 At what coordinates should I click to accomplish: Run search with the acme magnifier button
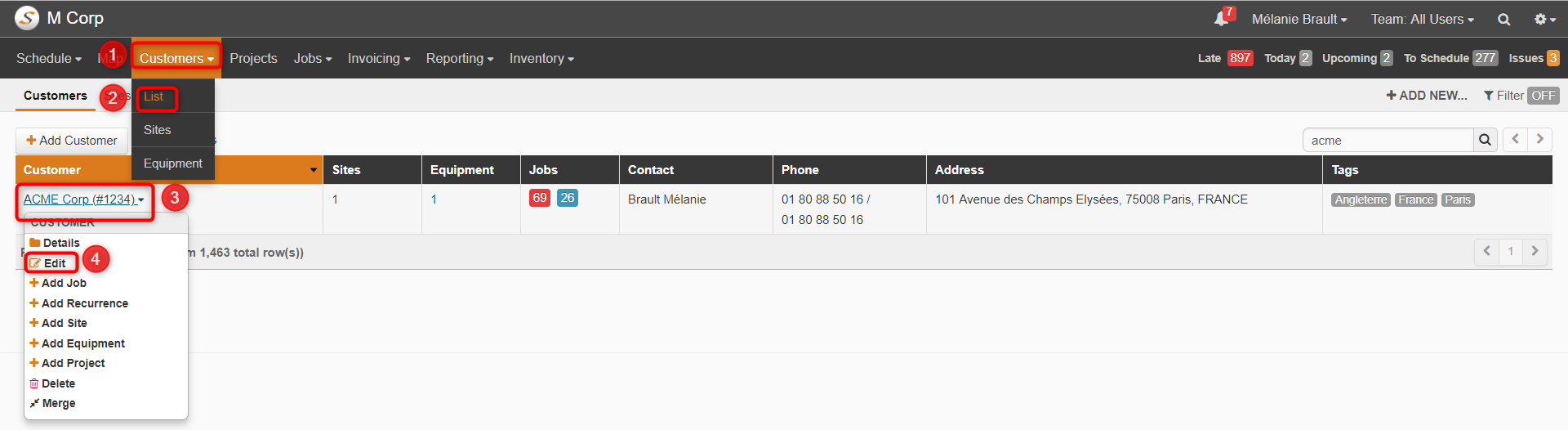pyautogui.click(x=1485, y=140)
